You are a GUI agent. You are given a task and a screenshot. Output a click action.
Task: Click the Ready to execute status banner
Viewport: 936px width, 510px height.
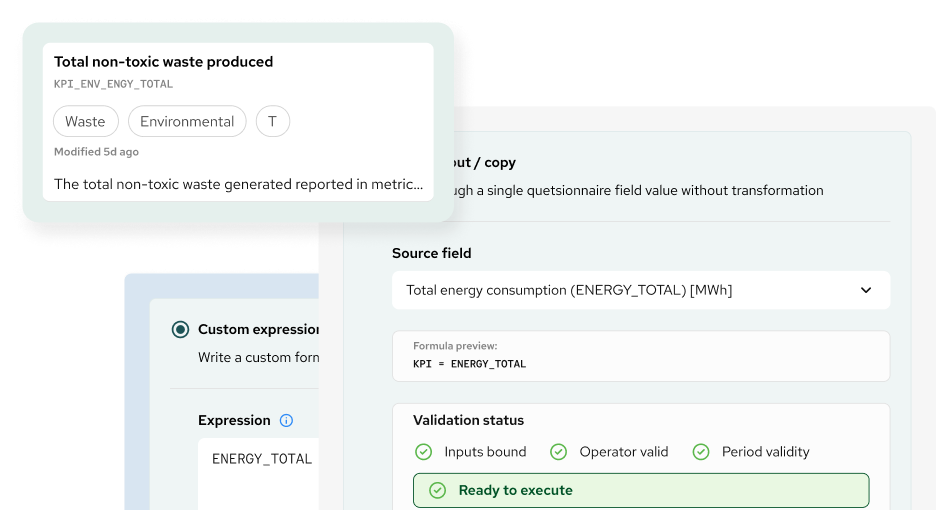coord(640,491)
